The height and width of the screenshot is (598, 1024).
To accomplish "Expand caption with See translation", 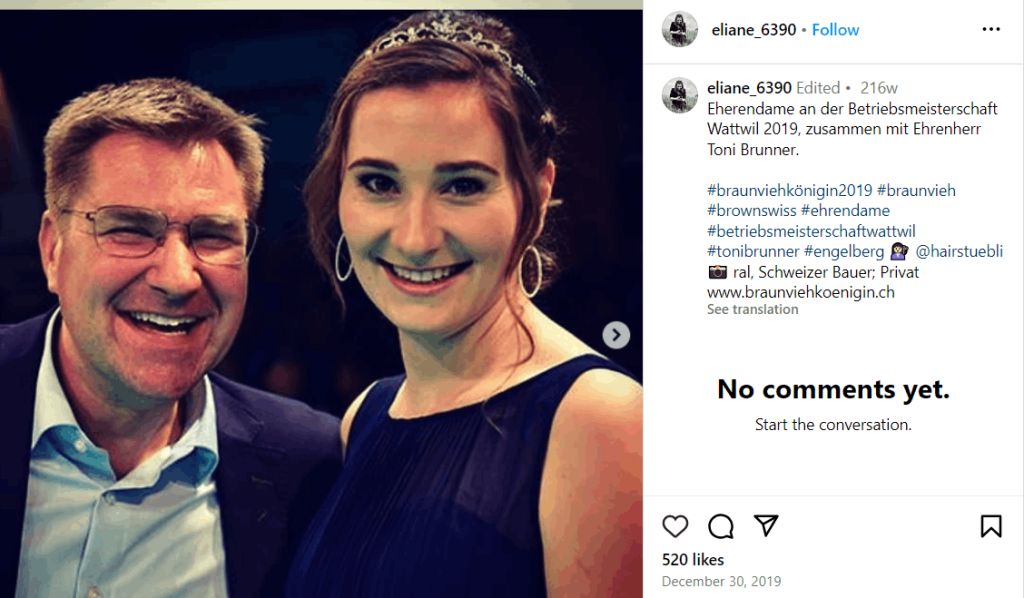I will [x=752, y=310].
